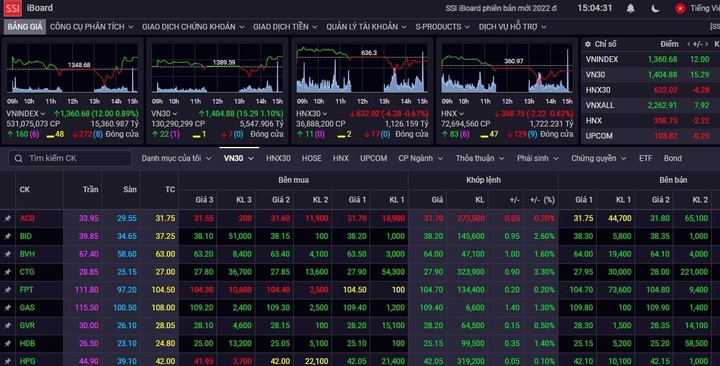This screenshot has width=720, height=366.
Task: Open the HNX30 chart selector dropdown
Action: coord(325,114)
